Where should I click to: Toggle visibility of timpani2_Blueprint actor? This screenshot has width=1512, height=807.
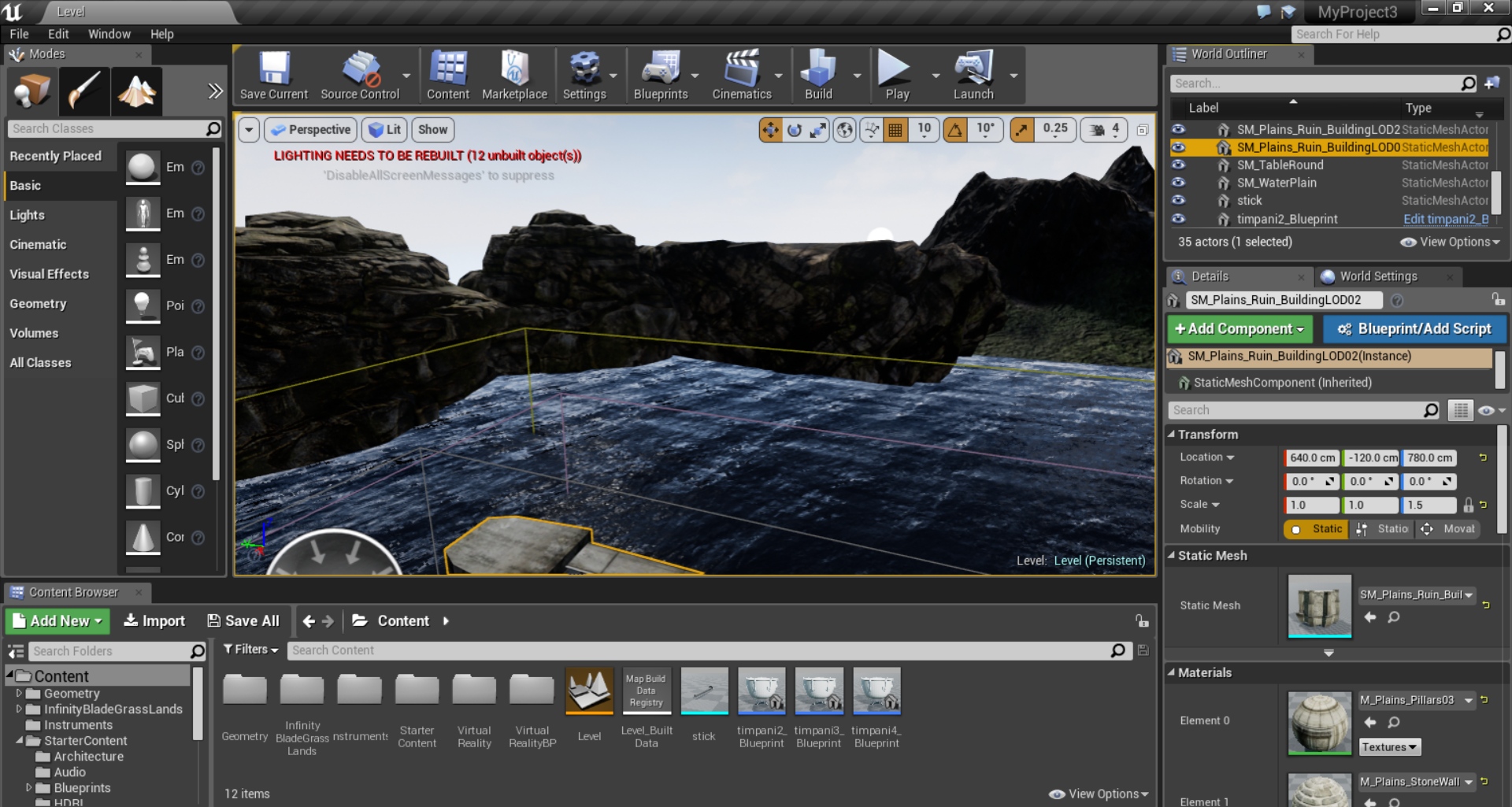pos(1178,219)
